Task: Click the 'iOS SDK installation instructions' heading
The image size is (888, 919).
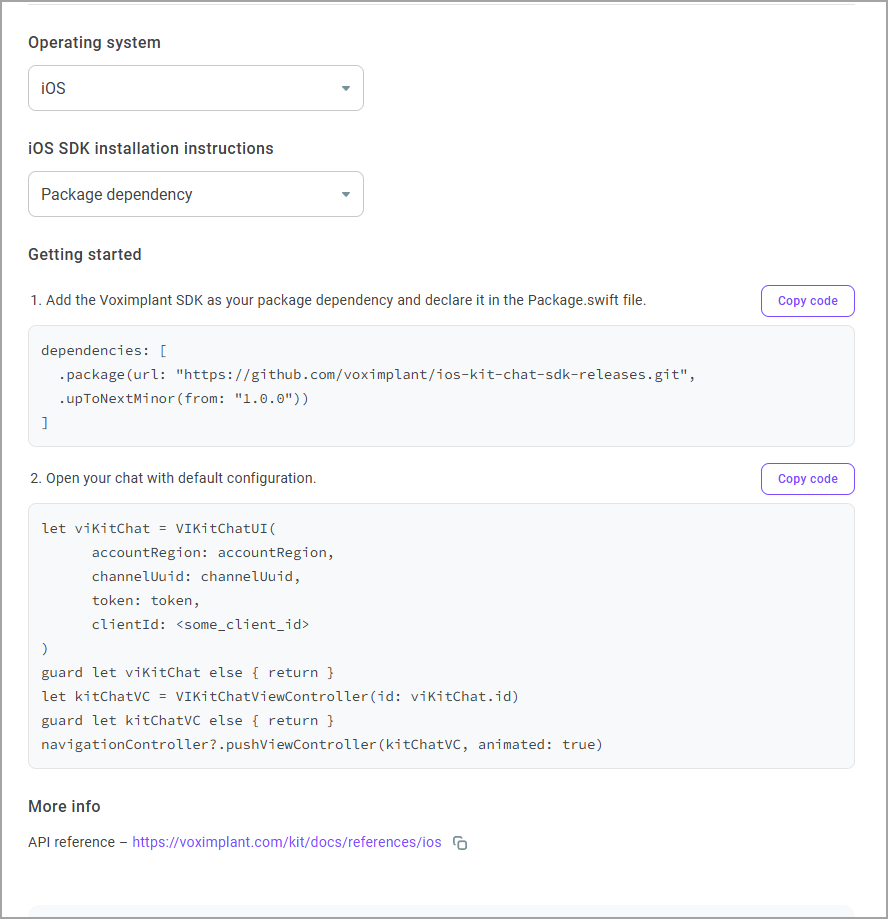Action: click(x=151, y=148)
